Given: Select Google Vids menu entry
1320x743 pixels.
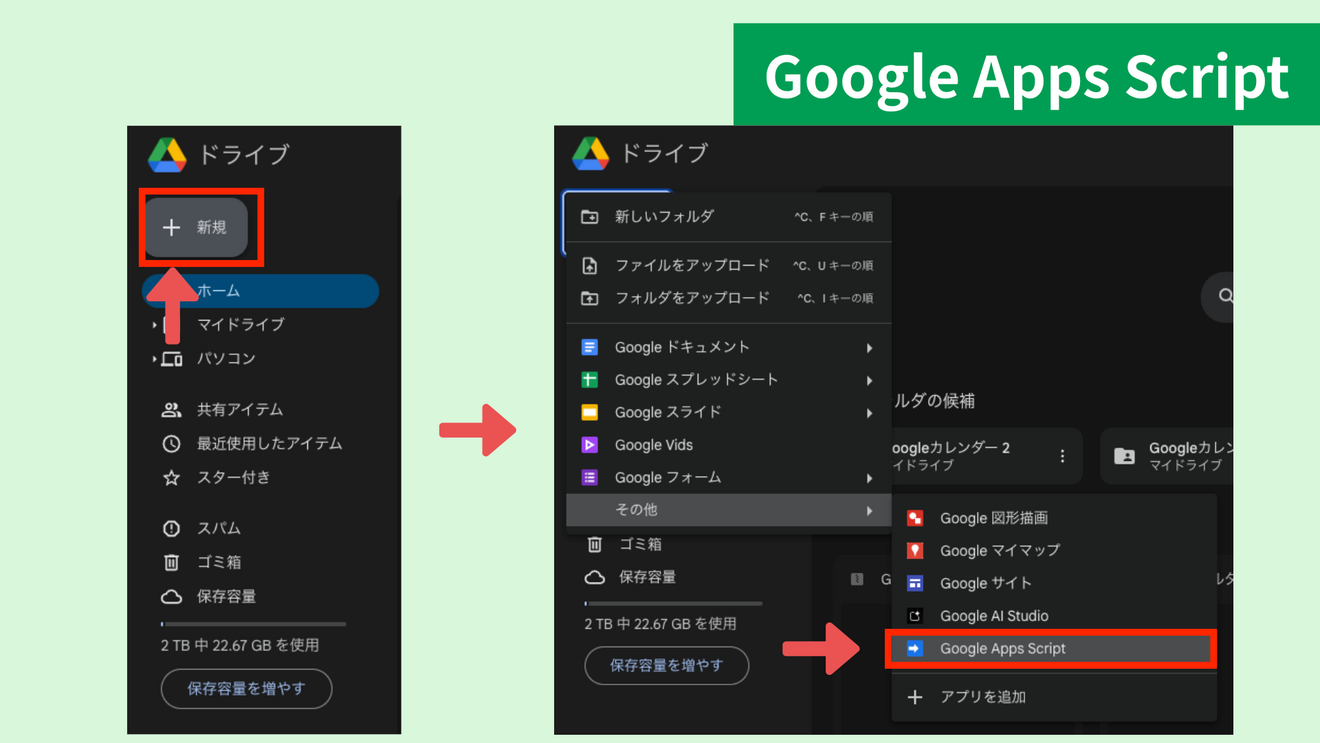Looking at the screenshot, I should (728, 445).
